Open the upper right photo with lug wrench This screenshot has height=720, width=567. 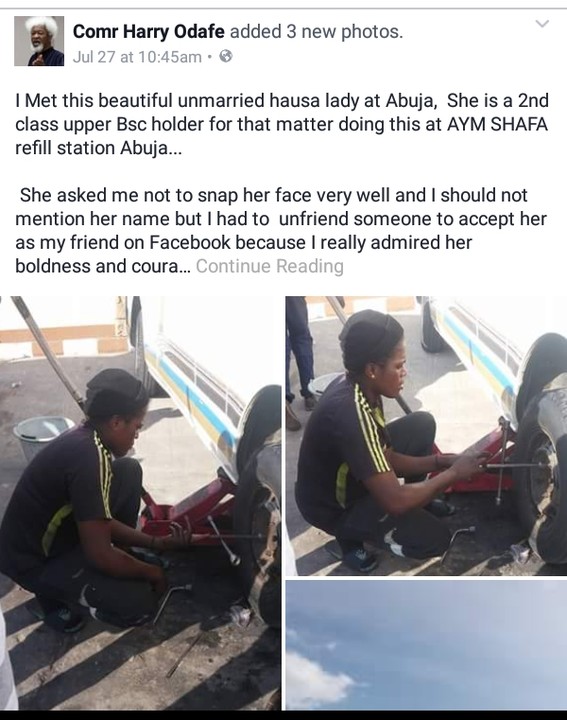[x=426, y=435]
